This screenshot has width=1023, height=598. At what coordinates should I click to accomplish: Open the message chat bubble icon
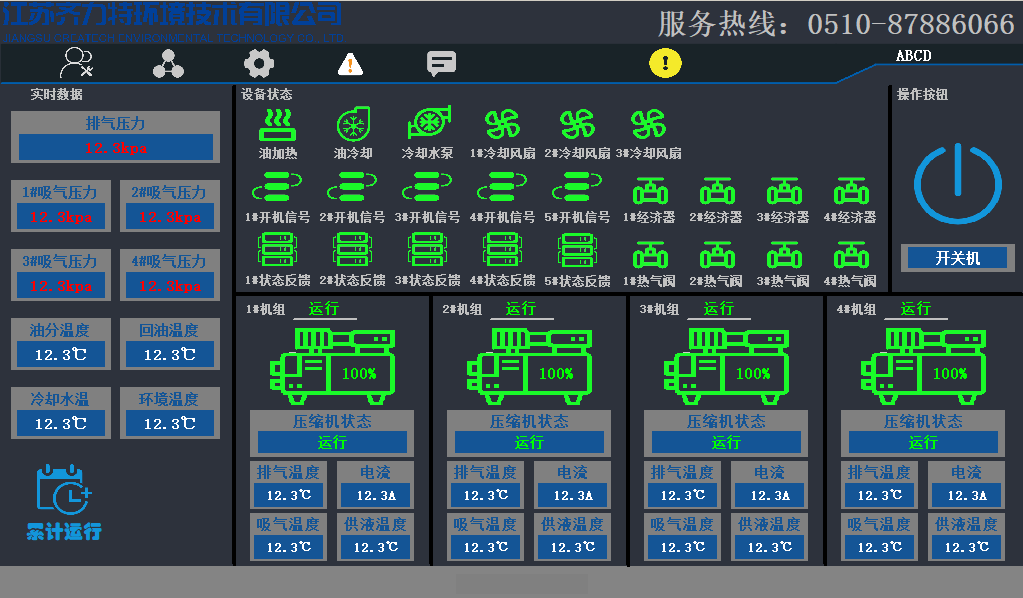[441, 64]
